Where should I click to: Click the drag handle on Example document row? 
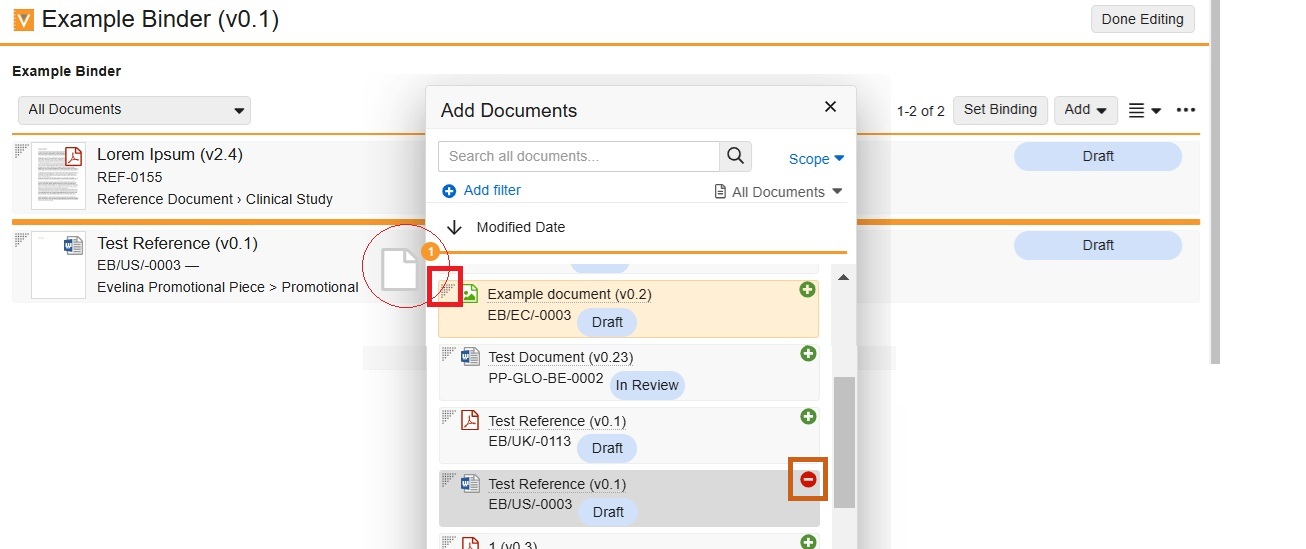tap(446, 288)
